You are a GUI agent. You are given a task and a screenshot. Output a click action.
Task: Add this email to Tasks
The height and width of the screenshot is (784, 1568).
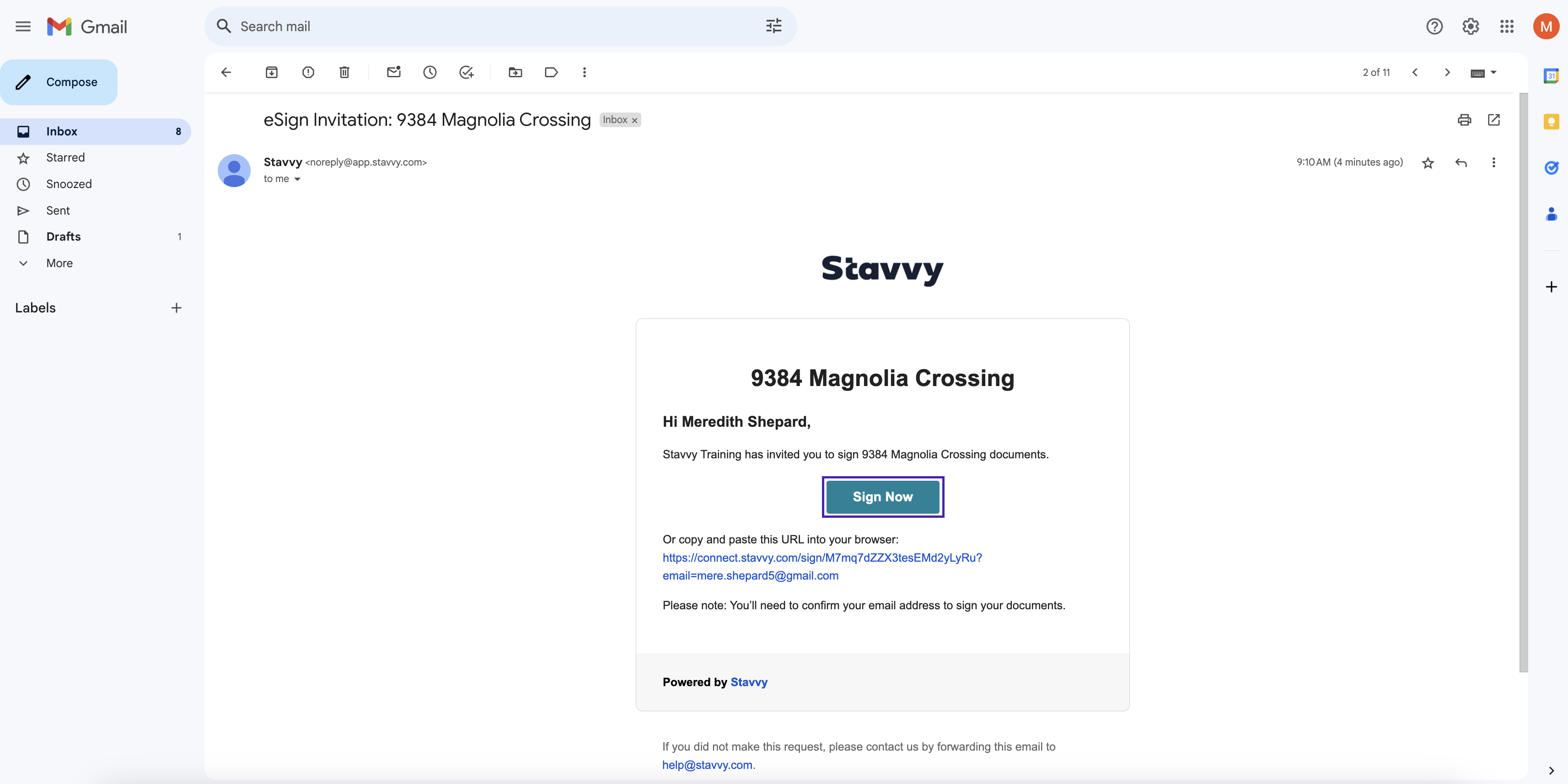(466, 72)
